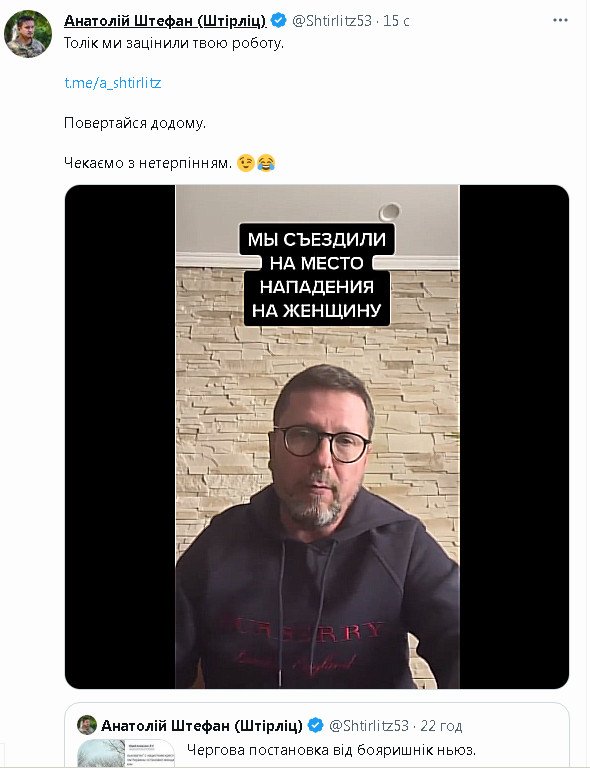Open the '22 год' quoted tweet timestamp

pyautogui.click(x=441, y=726)
